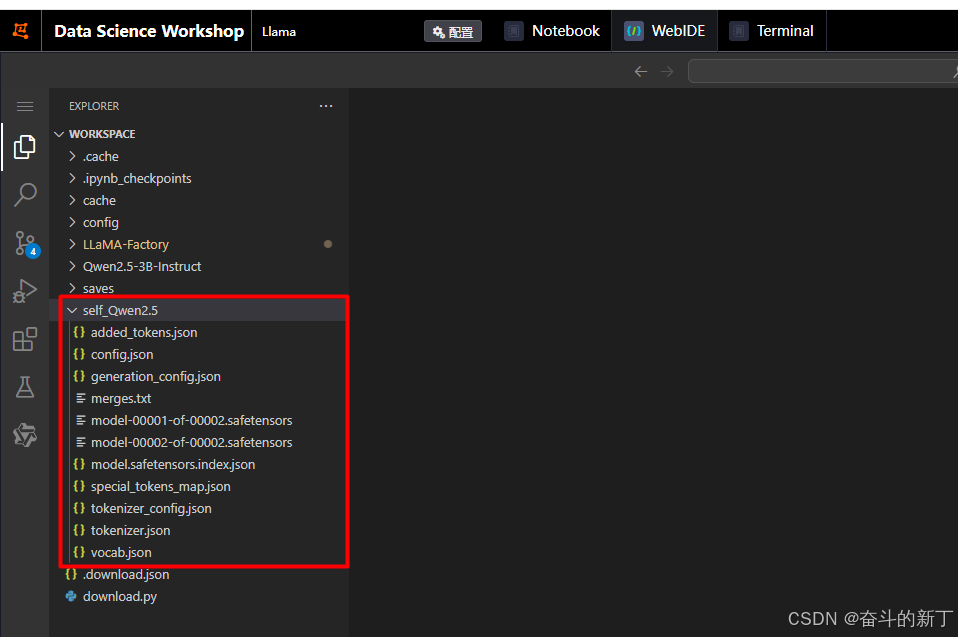
Task: Open the hamburger application menu
Action: pyautogui.click(x=24, y=107)
